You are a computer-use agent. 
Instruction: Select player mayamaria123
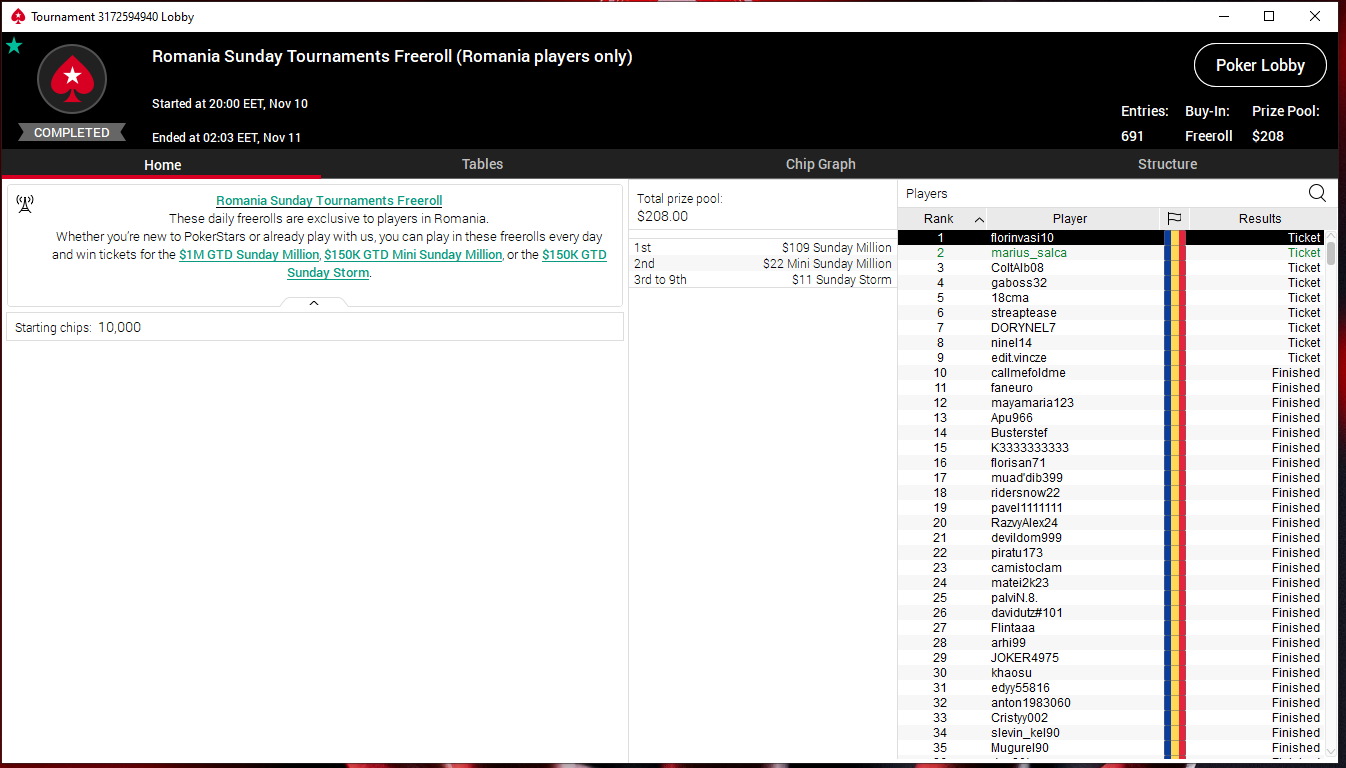coord(1111,403)
